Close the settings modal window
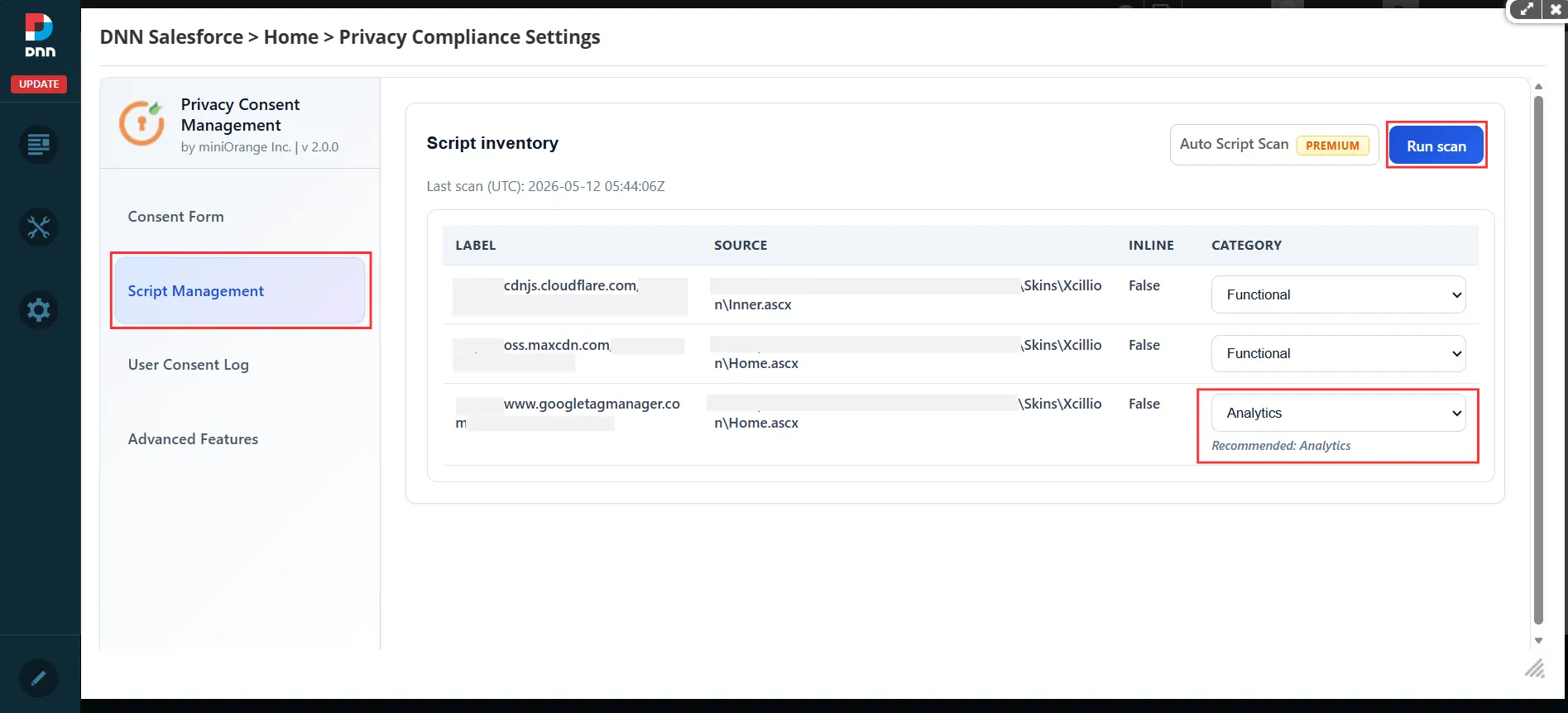 click(x=1556, y=10)
